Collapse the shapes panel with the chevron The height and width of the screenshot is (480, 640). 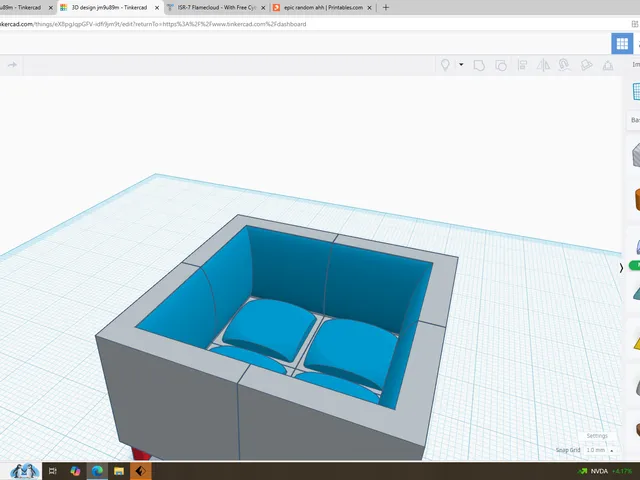(621, 268)
